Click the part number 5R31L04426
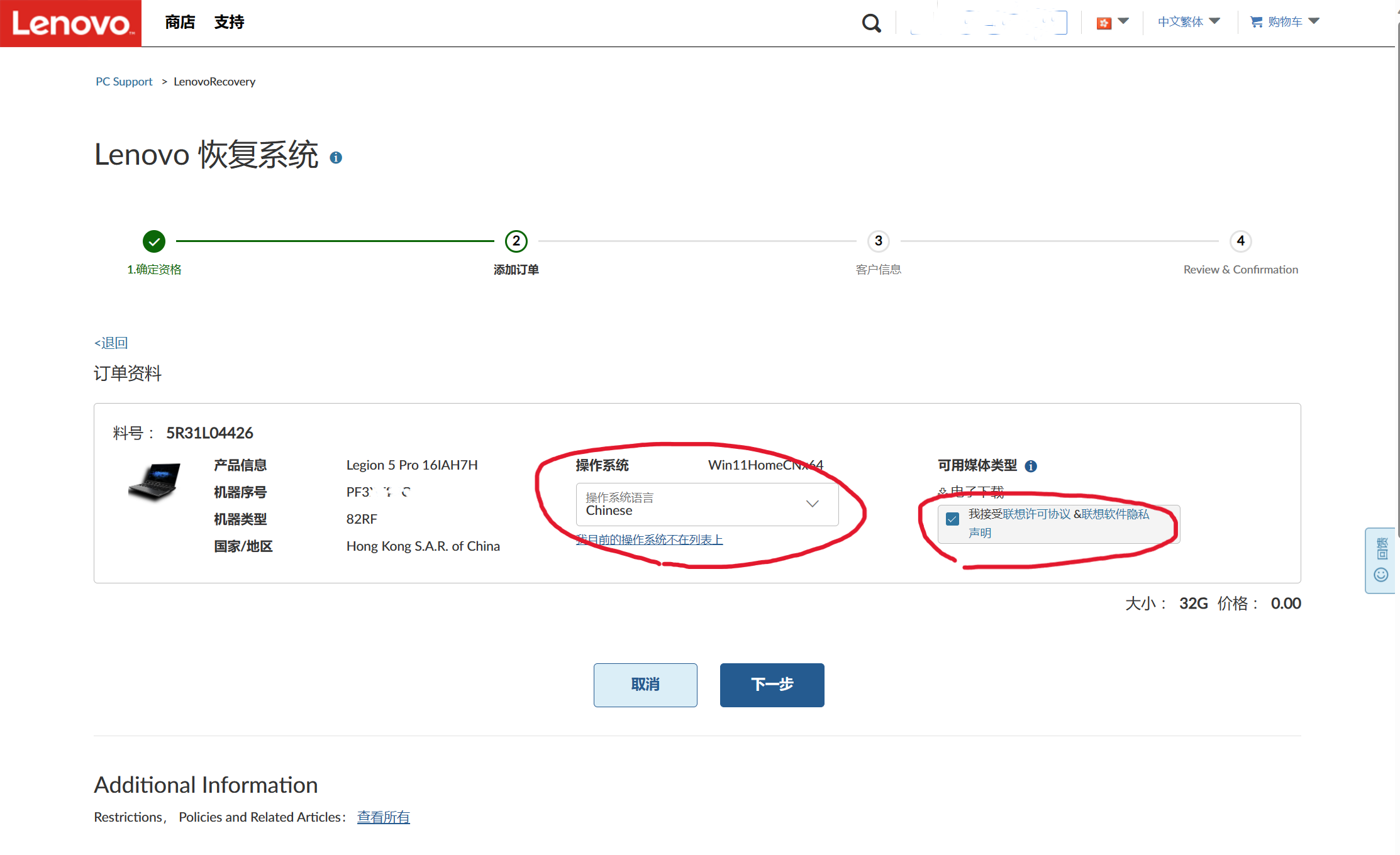 coord(209,433)
